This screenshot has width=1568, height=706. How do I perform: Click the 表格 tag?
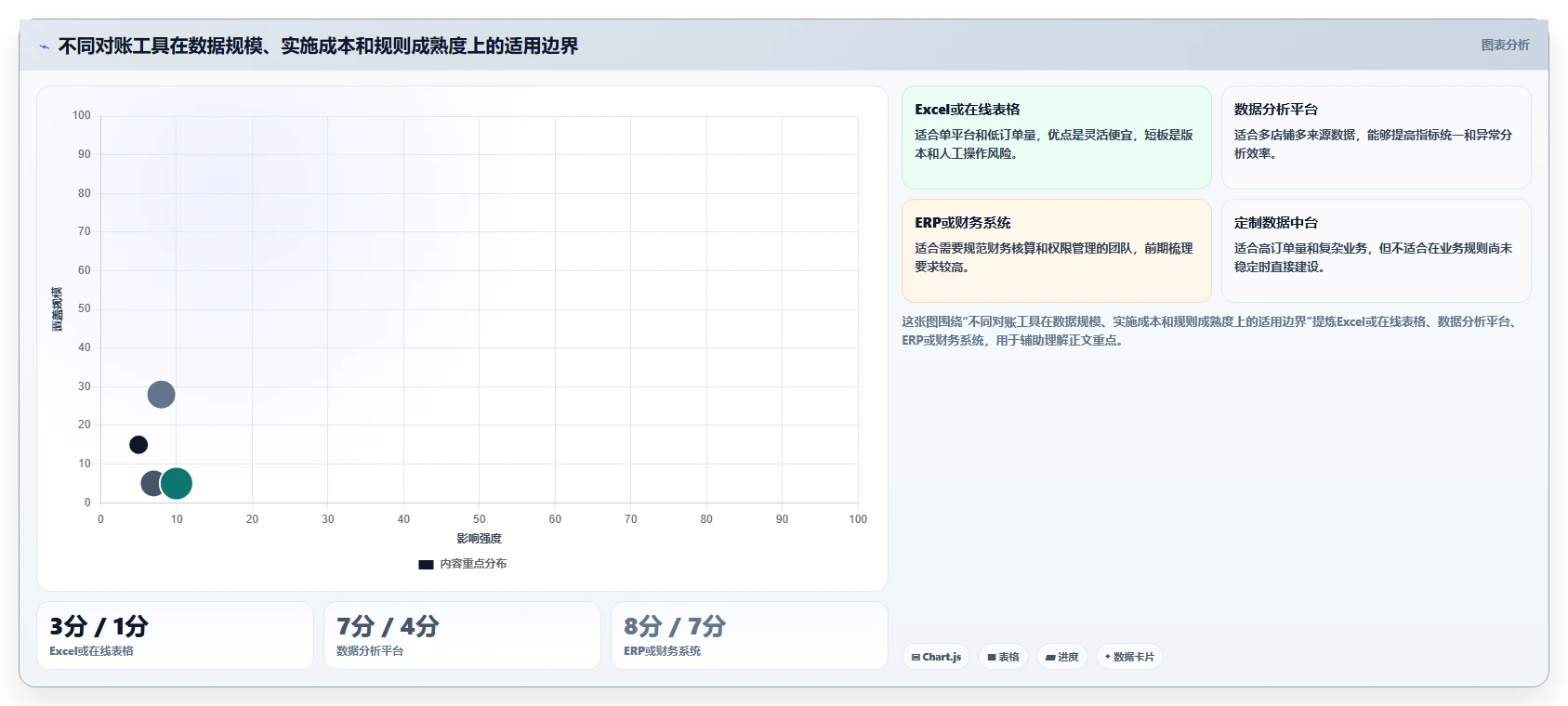coord(1003,657)
